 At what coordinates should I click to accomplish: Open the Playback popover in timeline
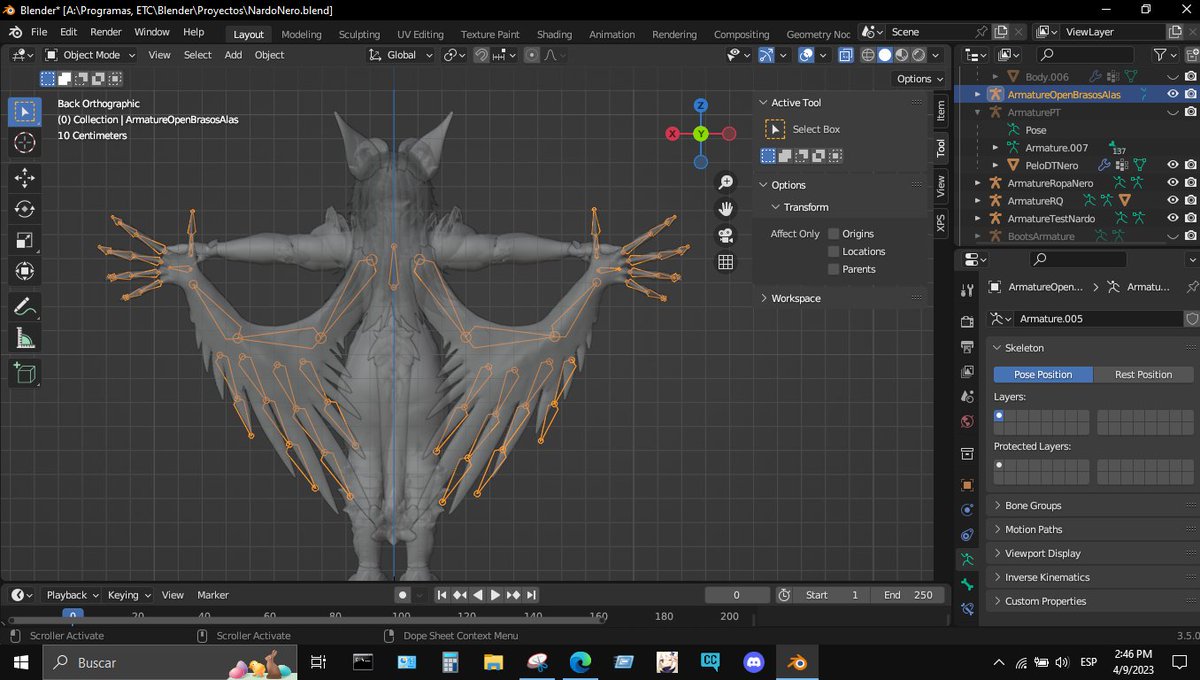(72, 595)
